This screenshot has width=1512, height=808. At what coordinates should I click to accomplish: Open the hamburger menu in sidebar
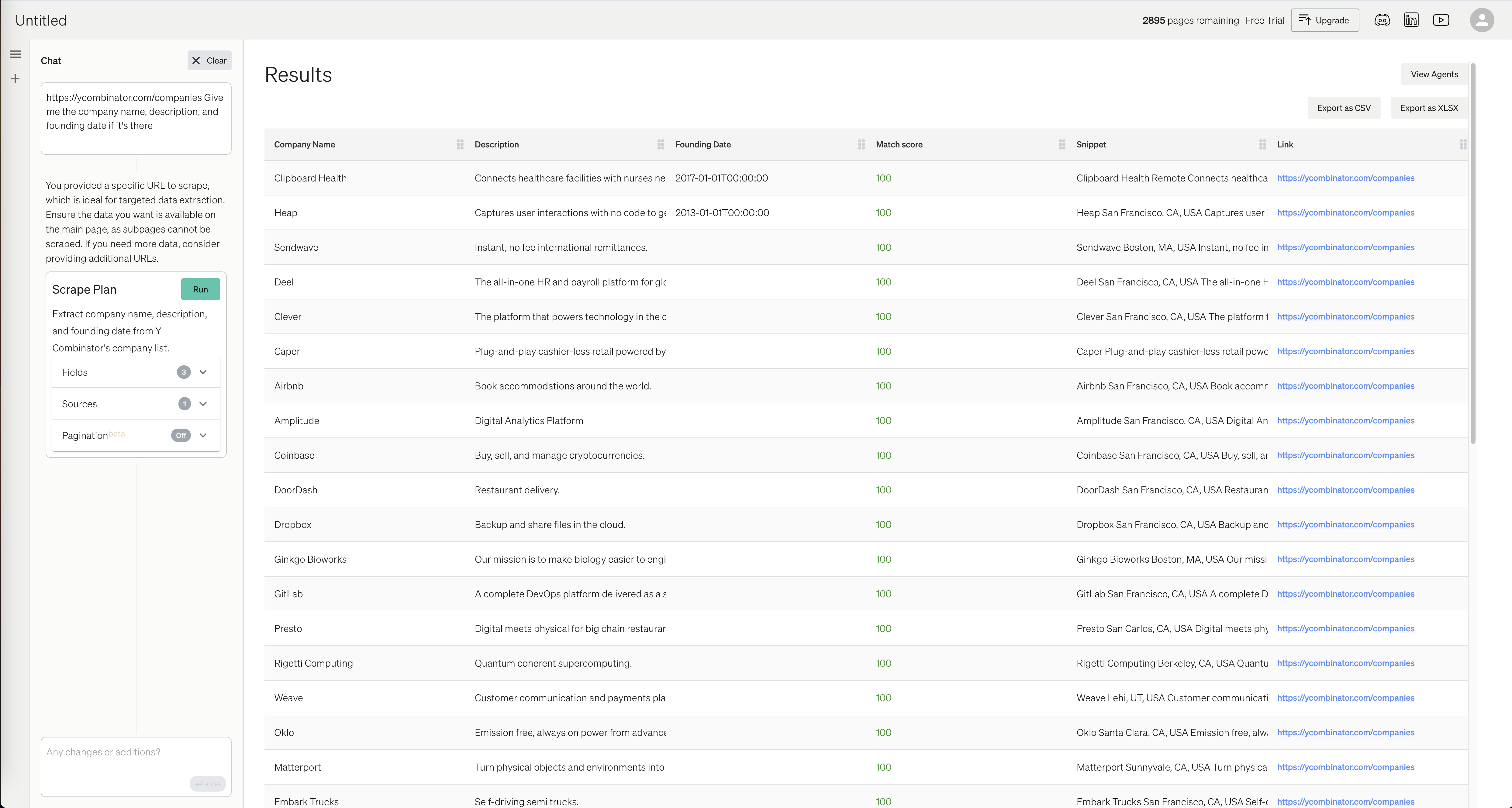(x=15, y=55)
